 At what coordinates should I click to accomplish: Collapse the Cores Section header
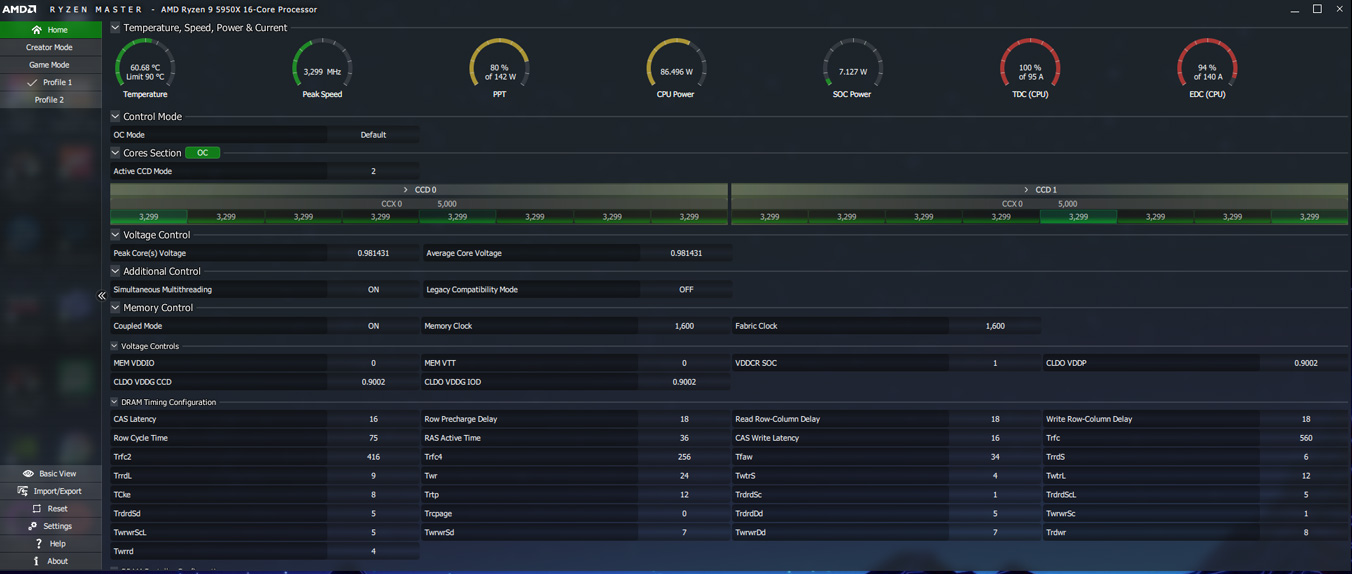point(115,153)
